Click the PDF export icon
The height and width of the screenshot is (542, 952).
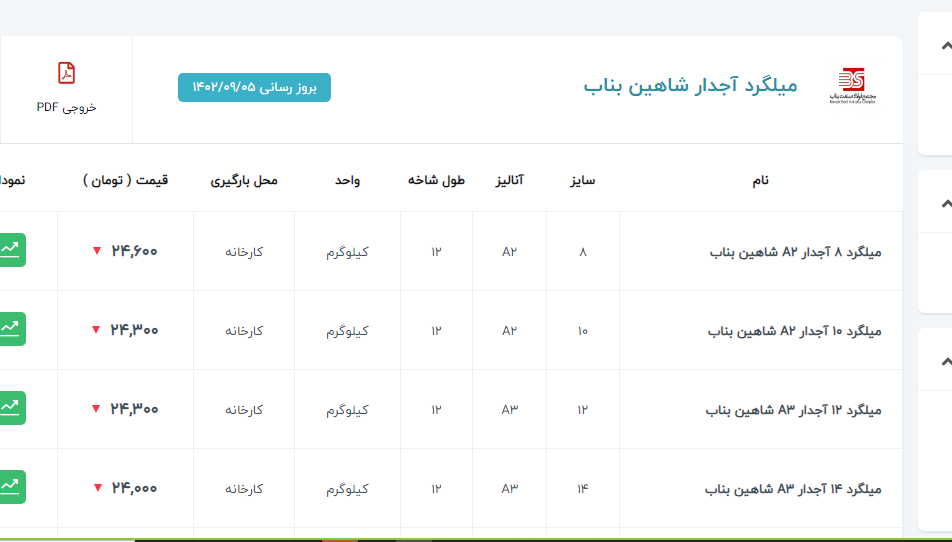(66, 73)
